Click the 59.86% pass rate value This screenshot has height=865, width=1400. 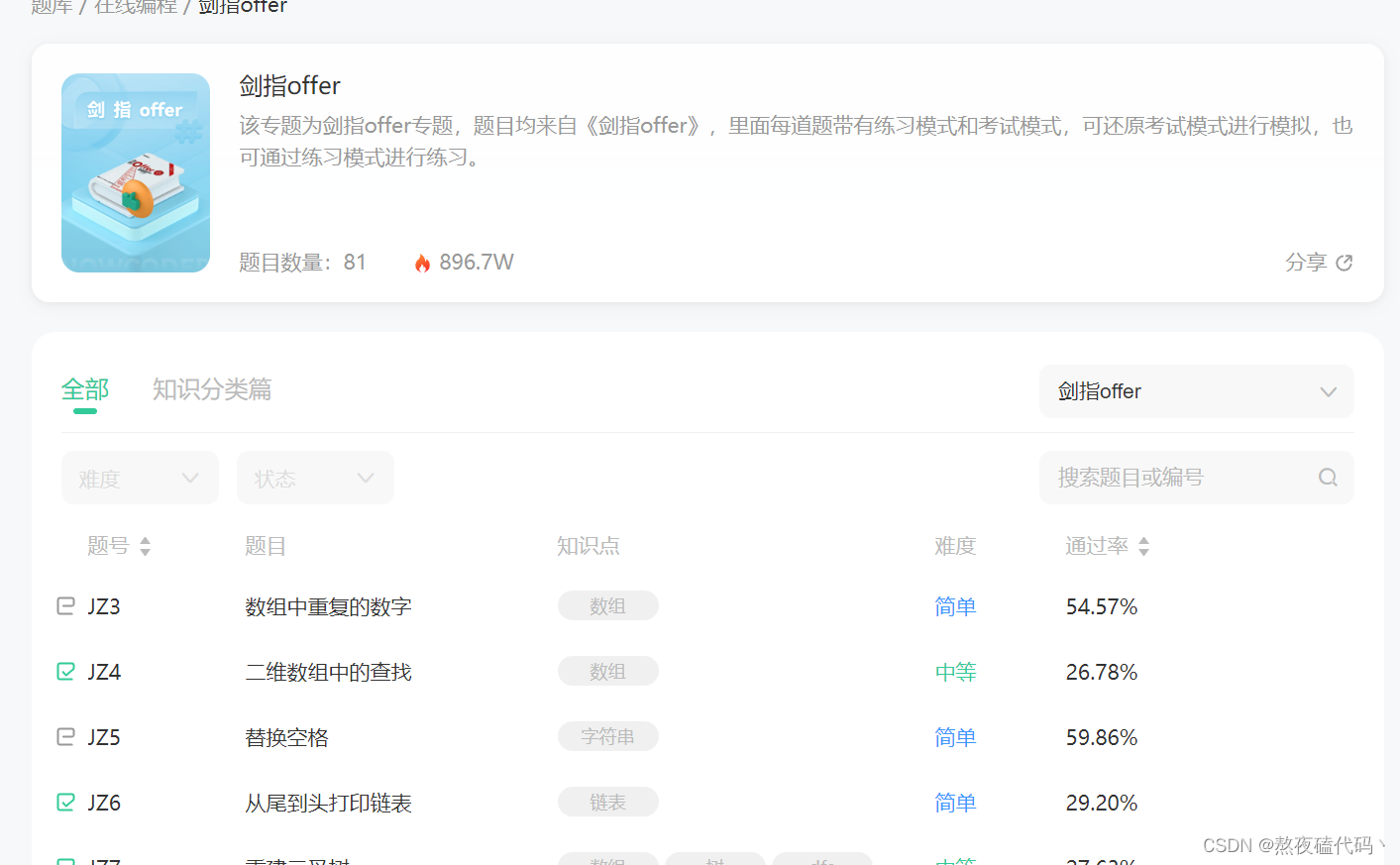[x=1102, y=737]
